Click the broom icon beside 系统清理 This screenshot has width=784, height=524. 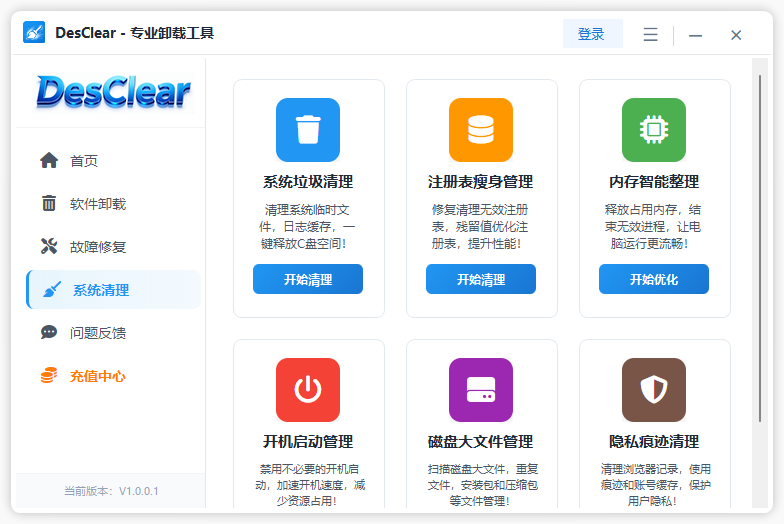[x=52, y=290]
